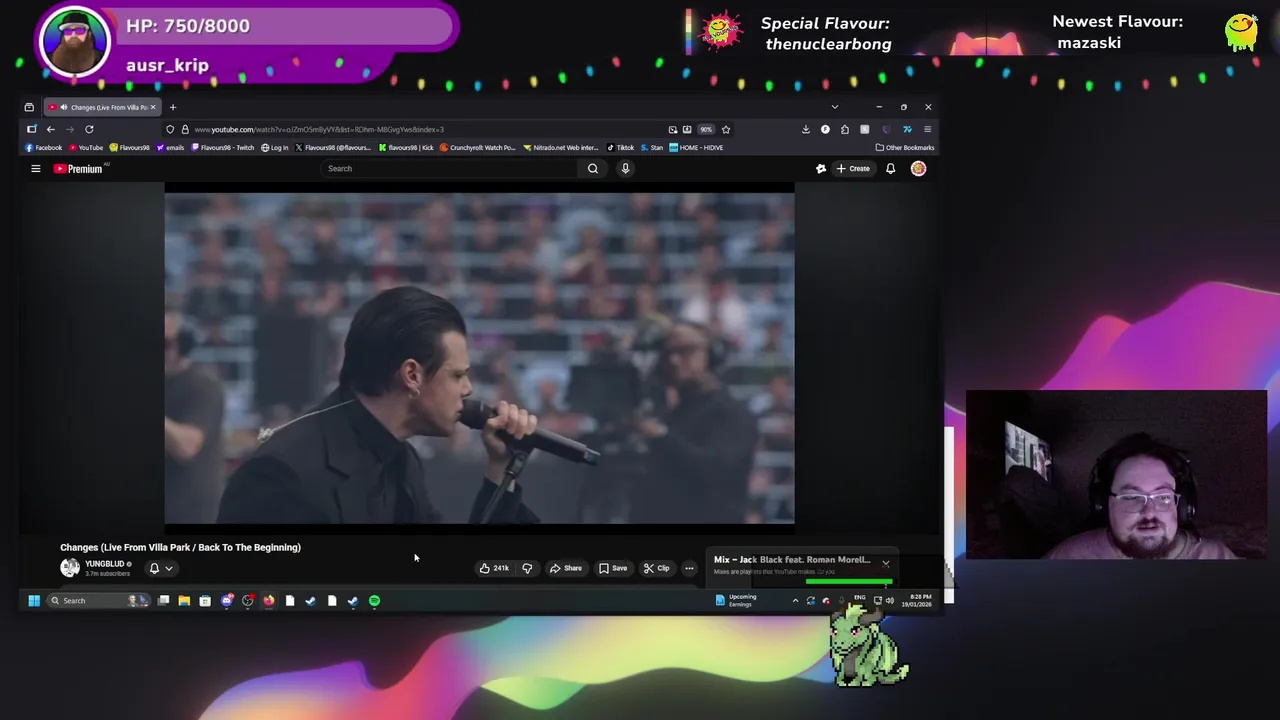1280x720 pixels.
Task: Bookmark this page with the star icon
Action: [726, 129]
